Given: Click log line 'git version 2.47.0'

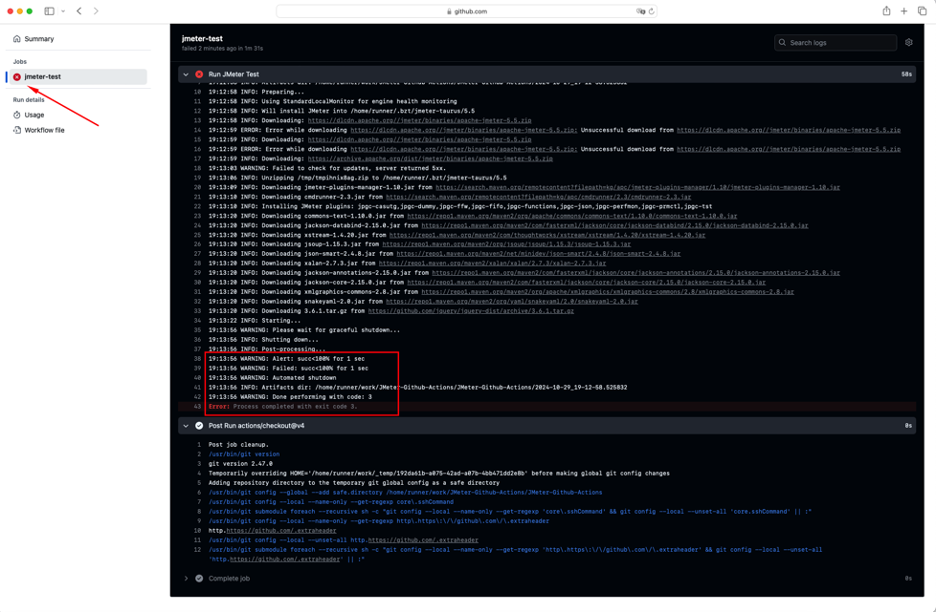Looking at the screenshot, I should 240,464.
